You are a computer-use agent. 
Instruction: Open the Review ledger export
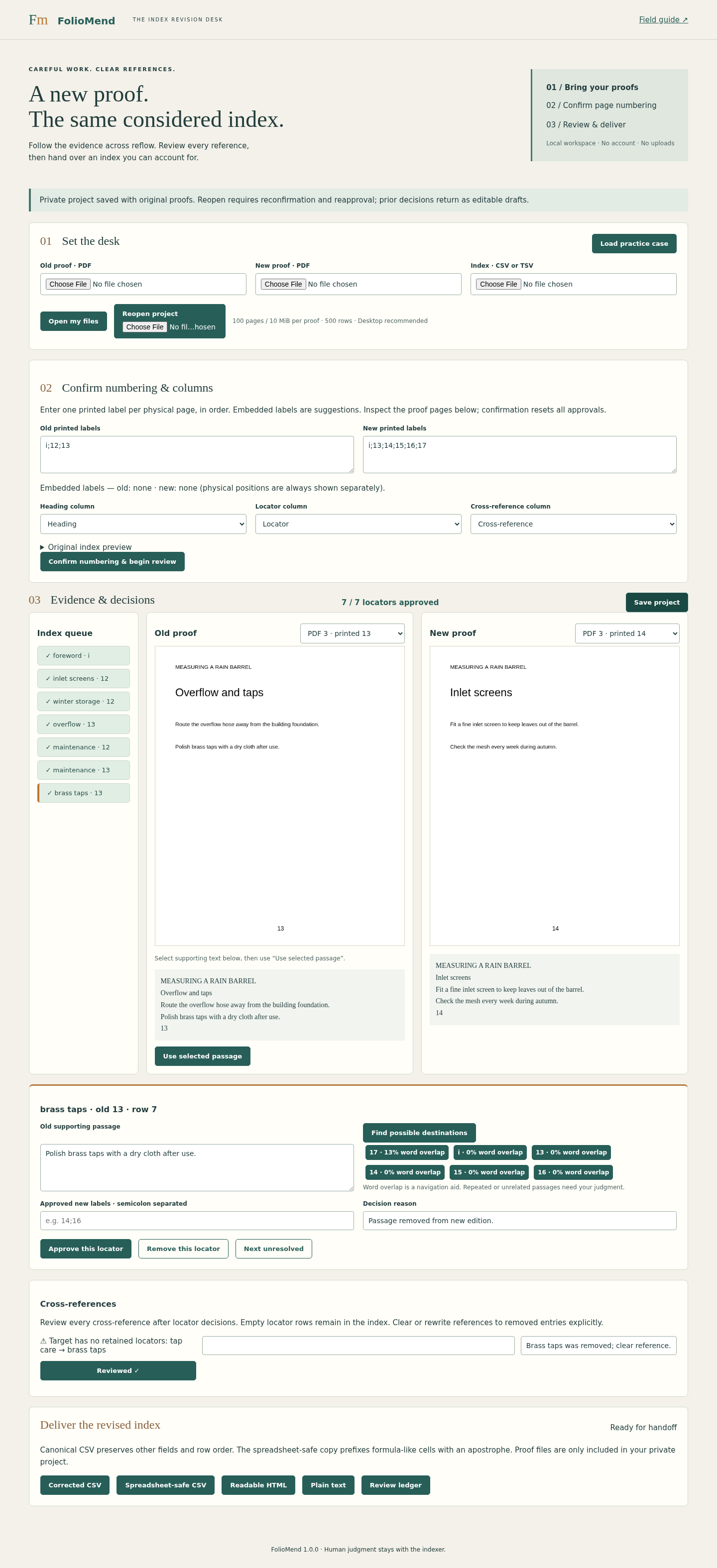(x=395, y=1485)
